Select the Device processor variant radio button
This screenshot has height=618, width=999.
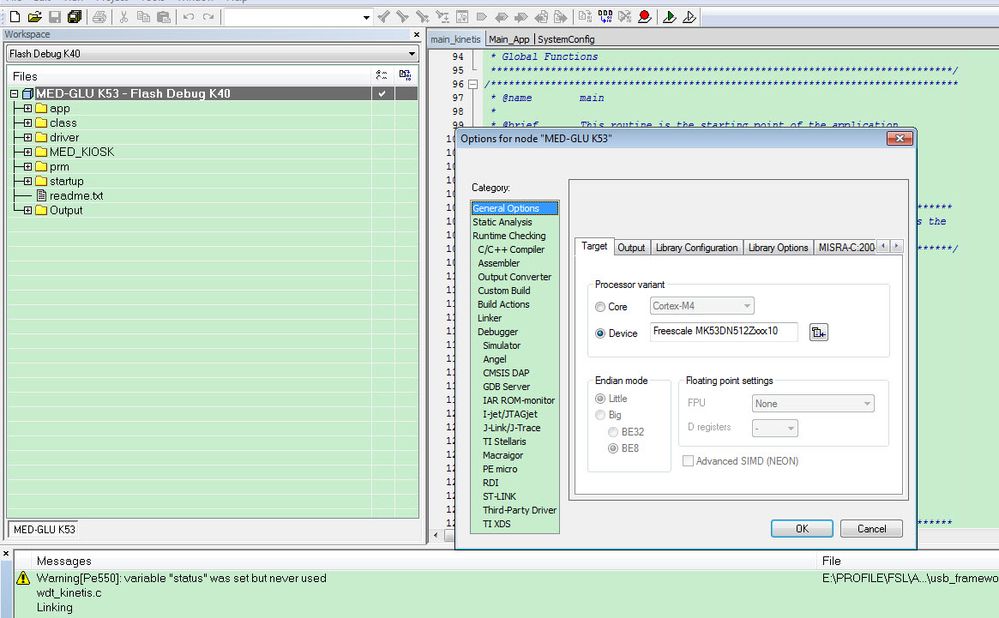coord(600,333)
